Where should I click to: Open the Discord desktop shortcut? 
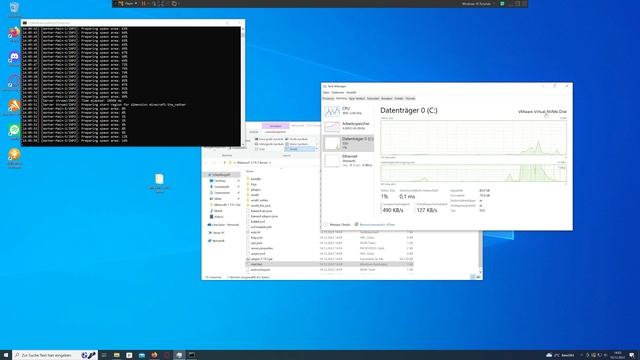[14, 58]
